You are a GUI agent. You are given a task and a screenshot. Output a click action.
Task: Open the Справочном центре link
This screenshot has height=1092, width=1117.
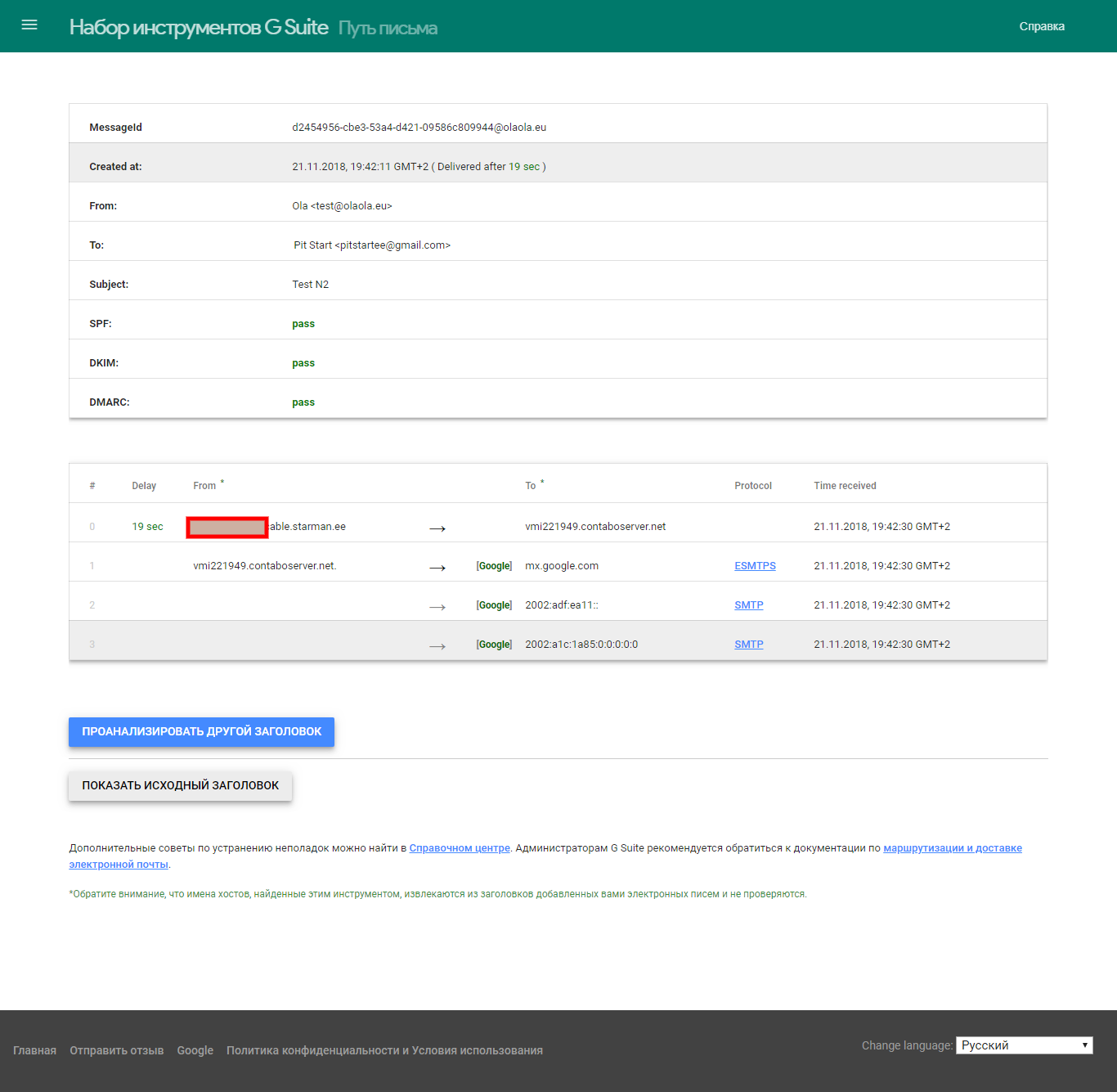(x=459, y=848)
